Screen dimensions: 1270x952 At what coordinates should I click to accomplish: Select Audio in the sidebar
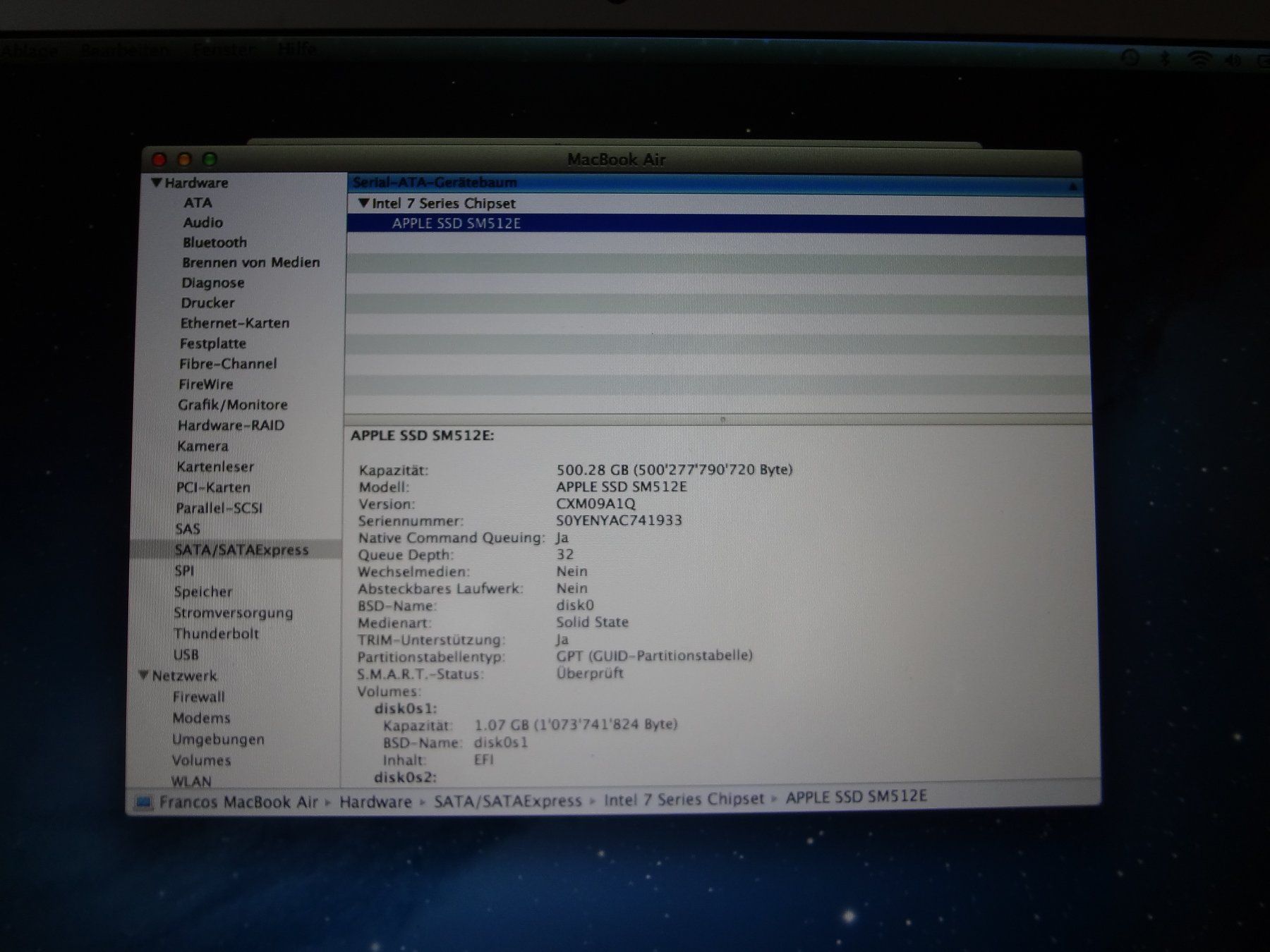[x=202, y=222]
